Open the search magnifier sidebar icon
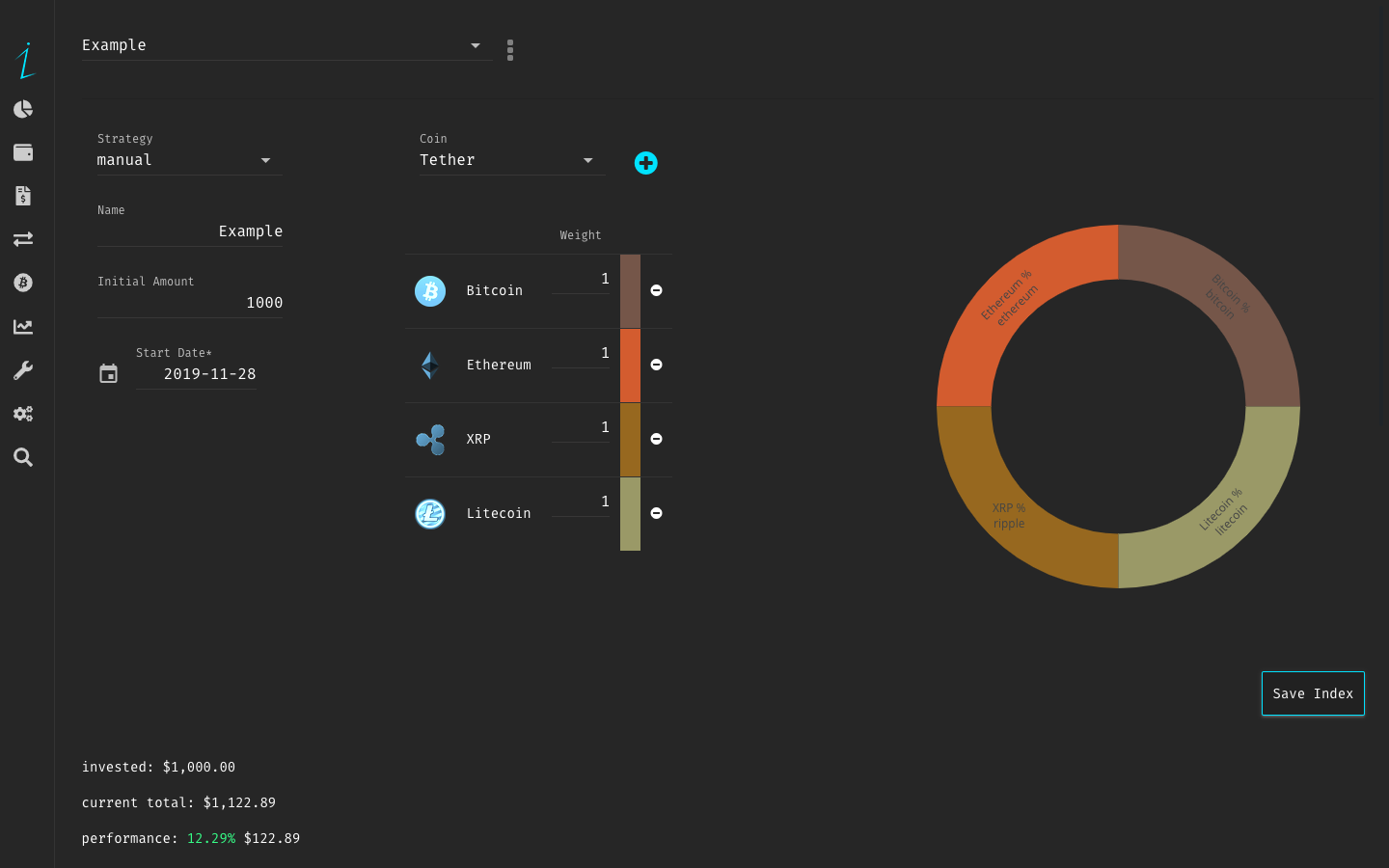 (x=23, y=457)
